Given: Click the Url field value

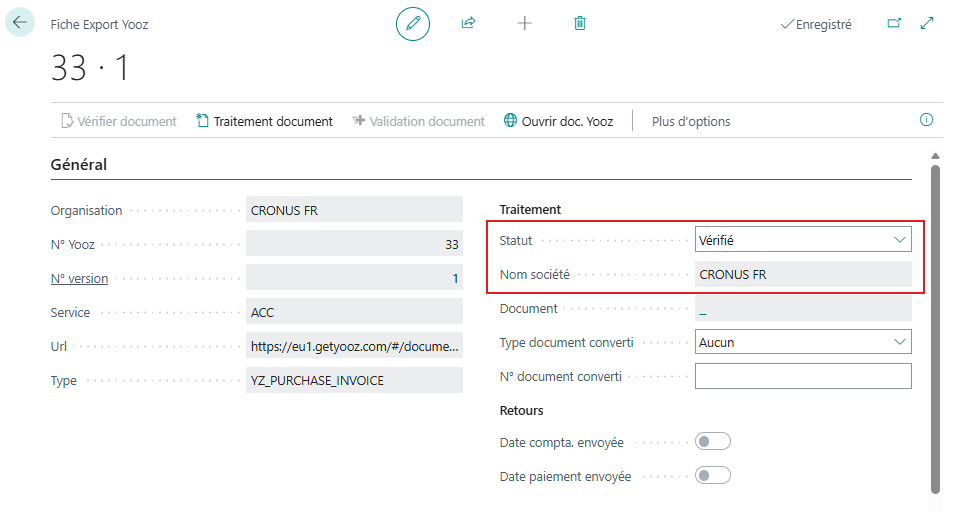Looking at the screenshot, I should 354,347.
